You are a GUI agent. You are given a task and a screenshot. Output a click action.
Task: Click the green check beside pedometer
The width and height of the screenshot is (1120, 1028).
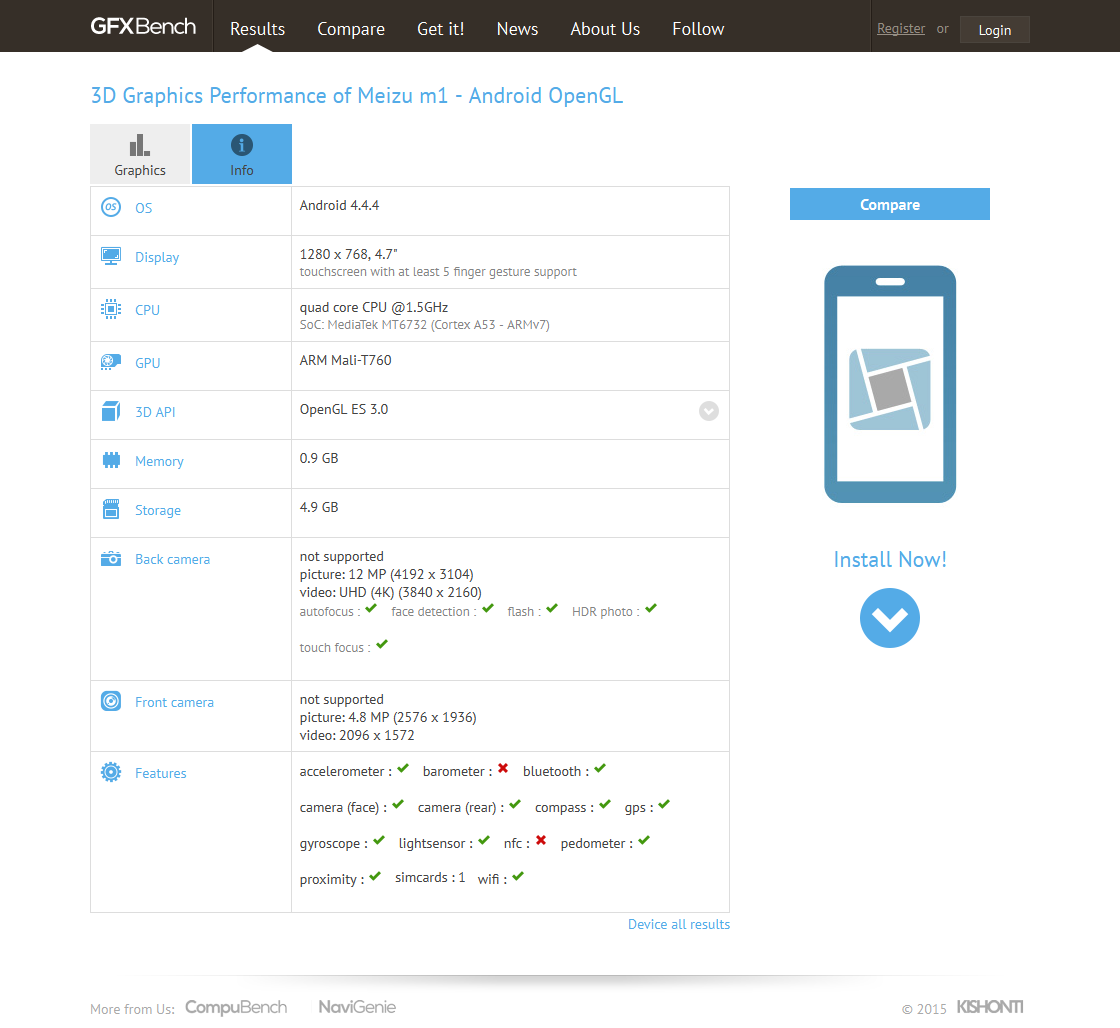[644, 840]
